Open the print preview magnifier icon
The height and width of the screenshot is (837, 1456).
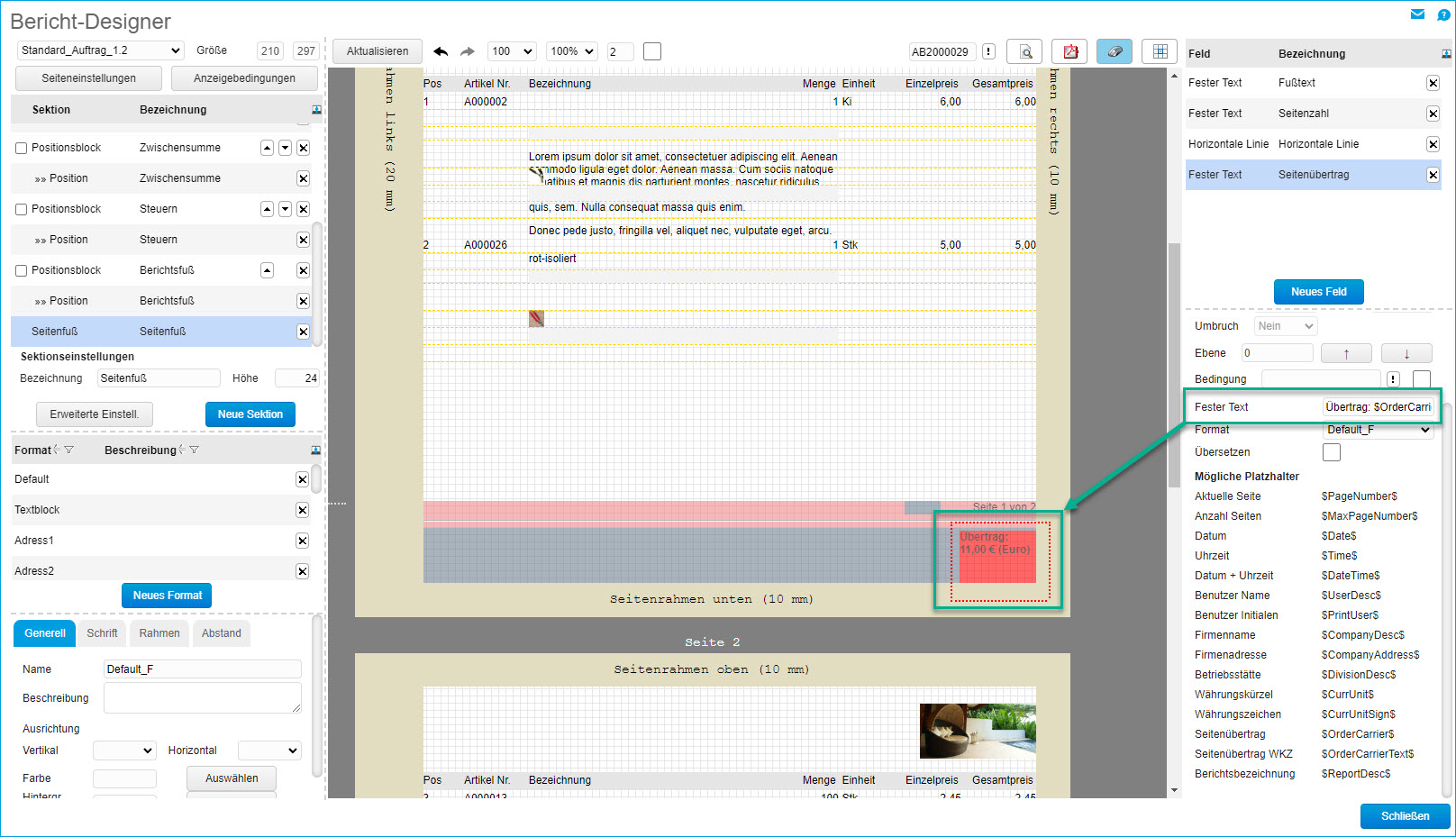(x=1024, y=51)
